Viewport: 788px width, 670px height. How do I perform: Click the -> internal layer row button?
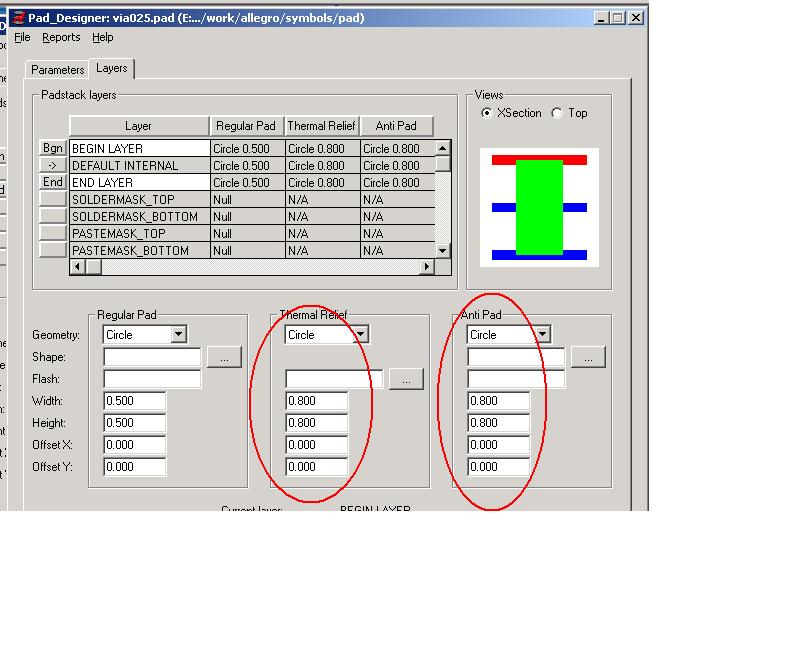53,165
